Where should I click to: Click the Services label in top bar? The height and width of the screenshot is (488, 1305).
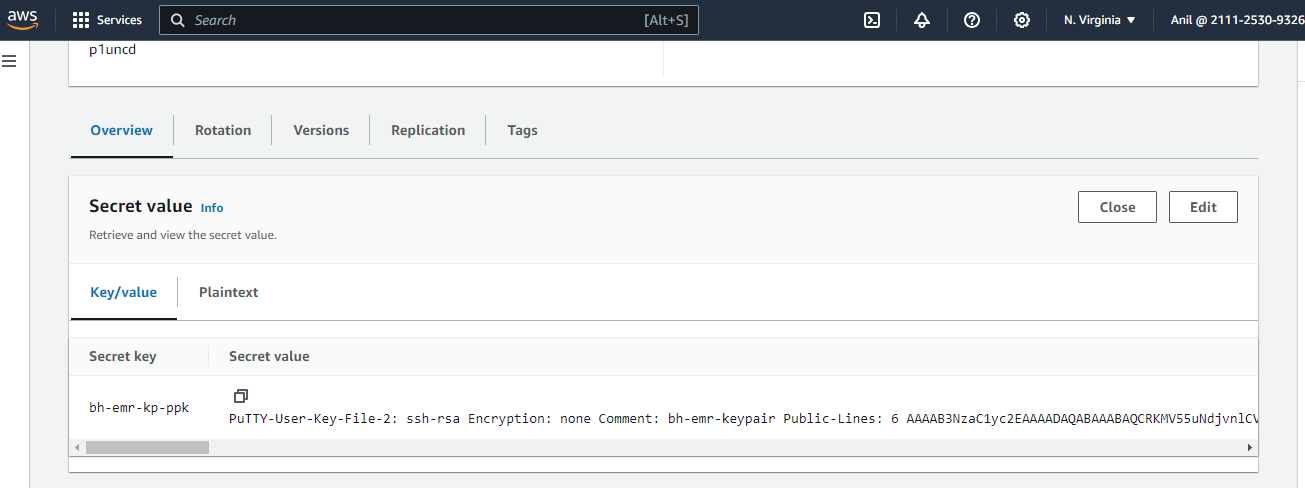(x=119, y=20)
